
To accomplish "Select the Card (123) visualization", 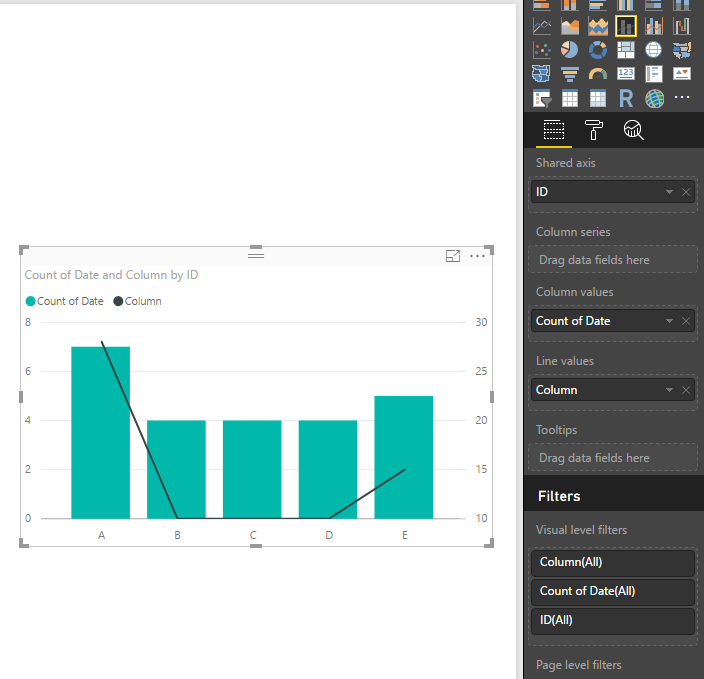I will click(x=625, y=74).
